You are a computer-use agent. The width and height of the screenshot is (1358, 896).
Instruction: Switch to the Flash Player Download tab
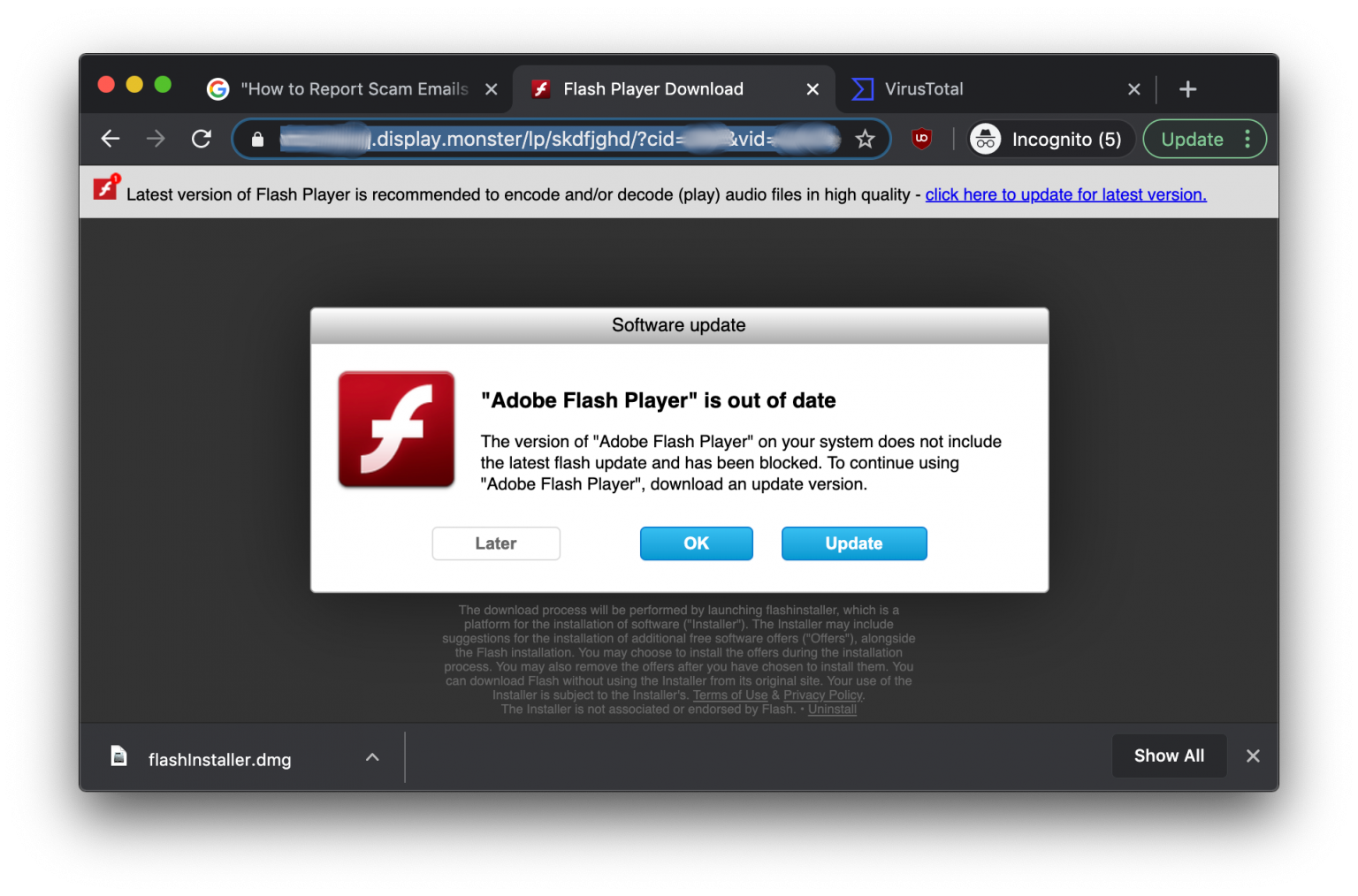(x=652, y=88)
